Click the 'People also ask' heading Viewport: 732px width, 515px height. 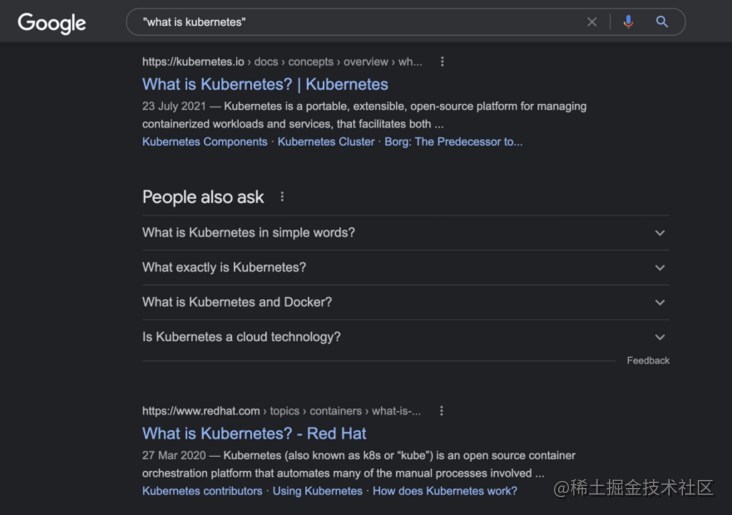(203, 197)
